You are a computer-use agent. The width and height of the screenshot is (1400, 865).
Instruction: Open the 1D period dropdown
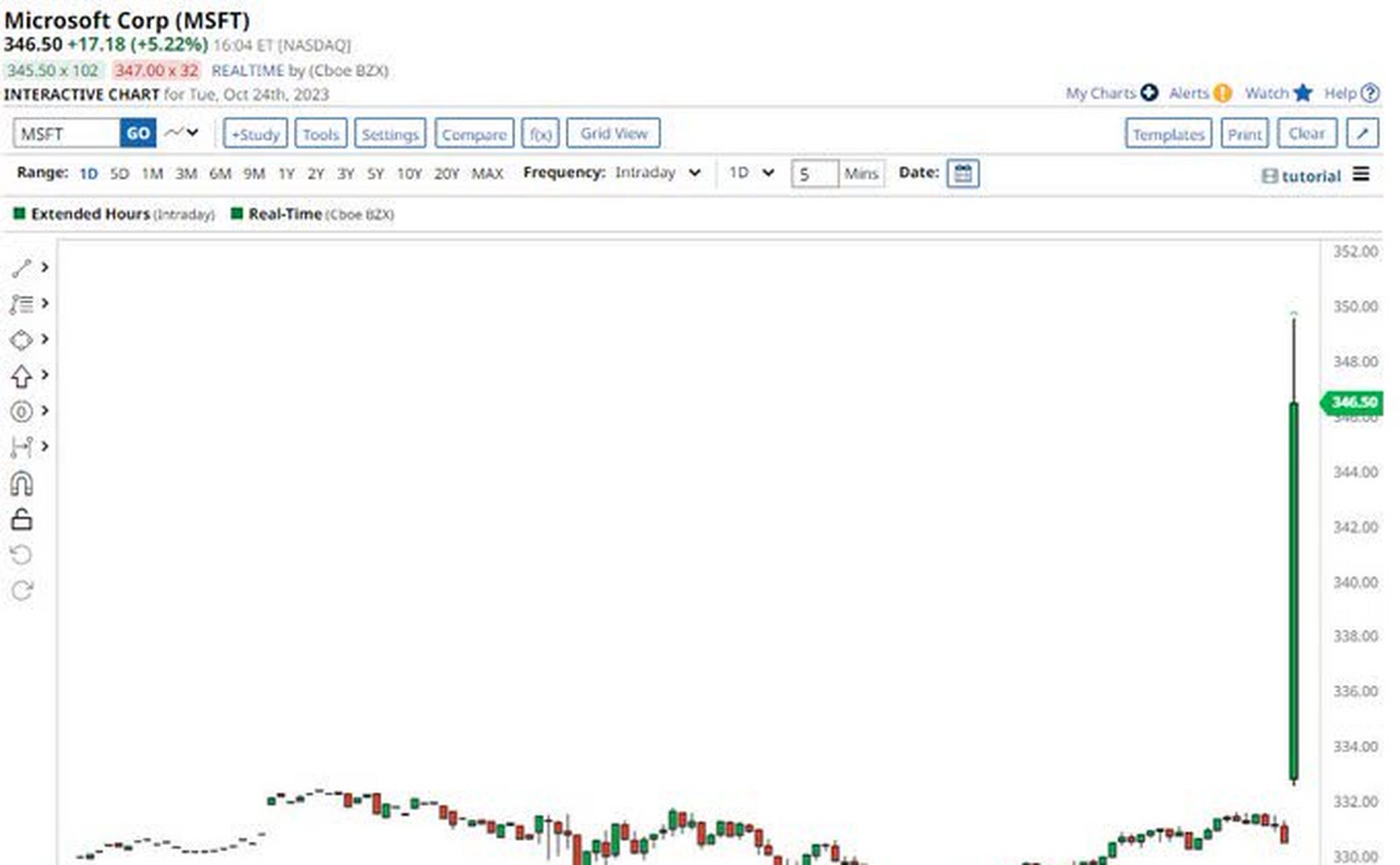point(751,173)
